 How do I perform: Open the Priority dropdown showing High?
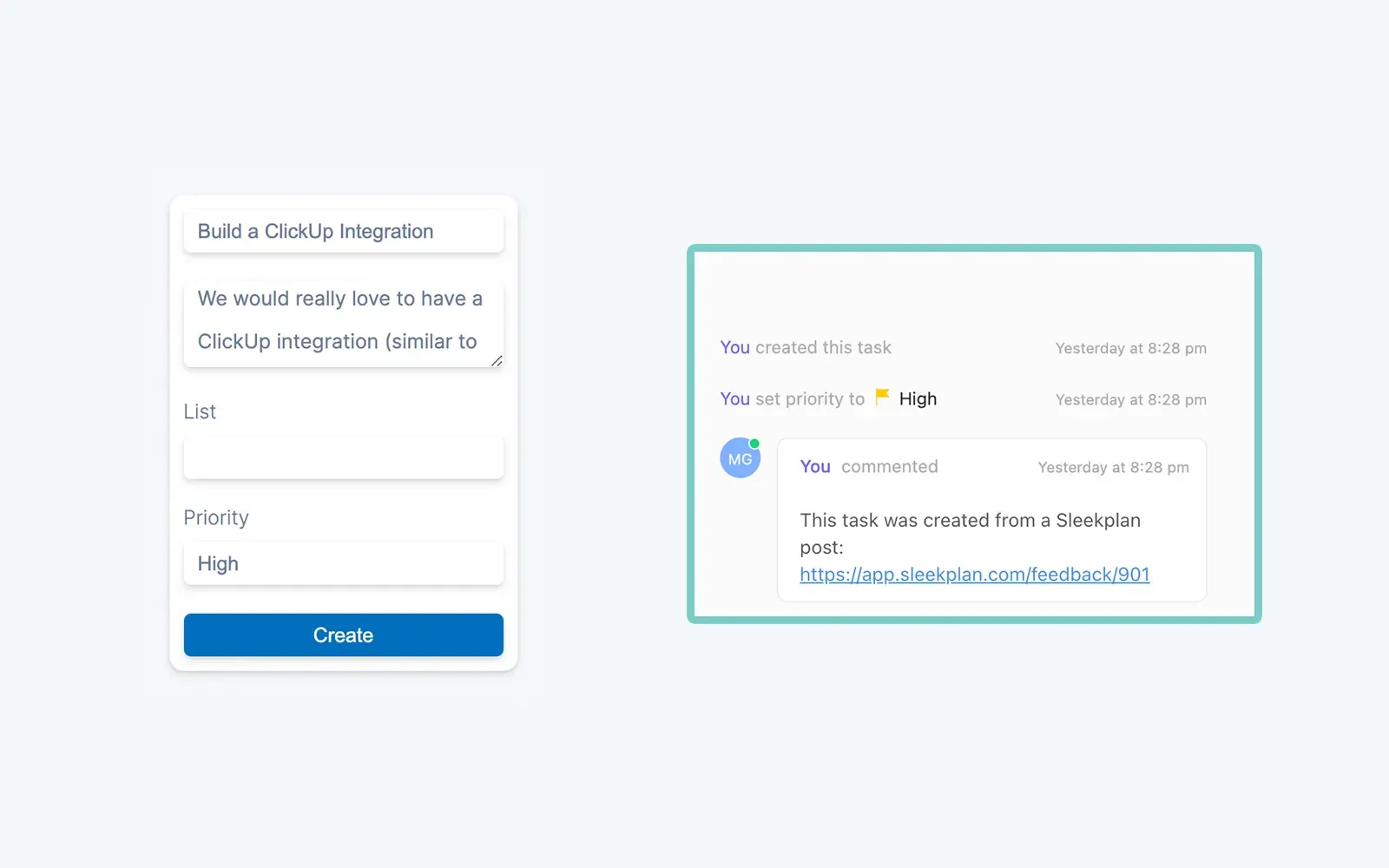coord(343,563)
